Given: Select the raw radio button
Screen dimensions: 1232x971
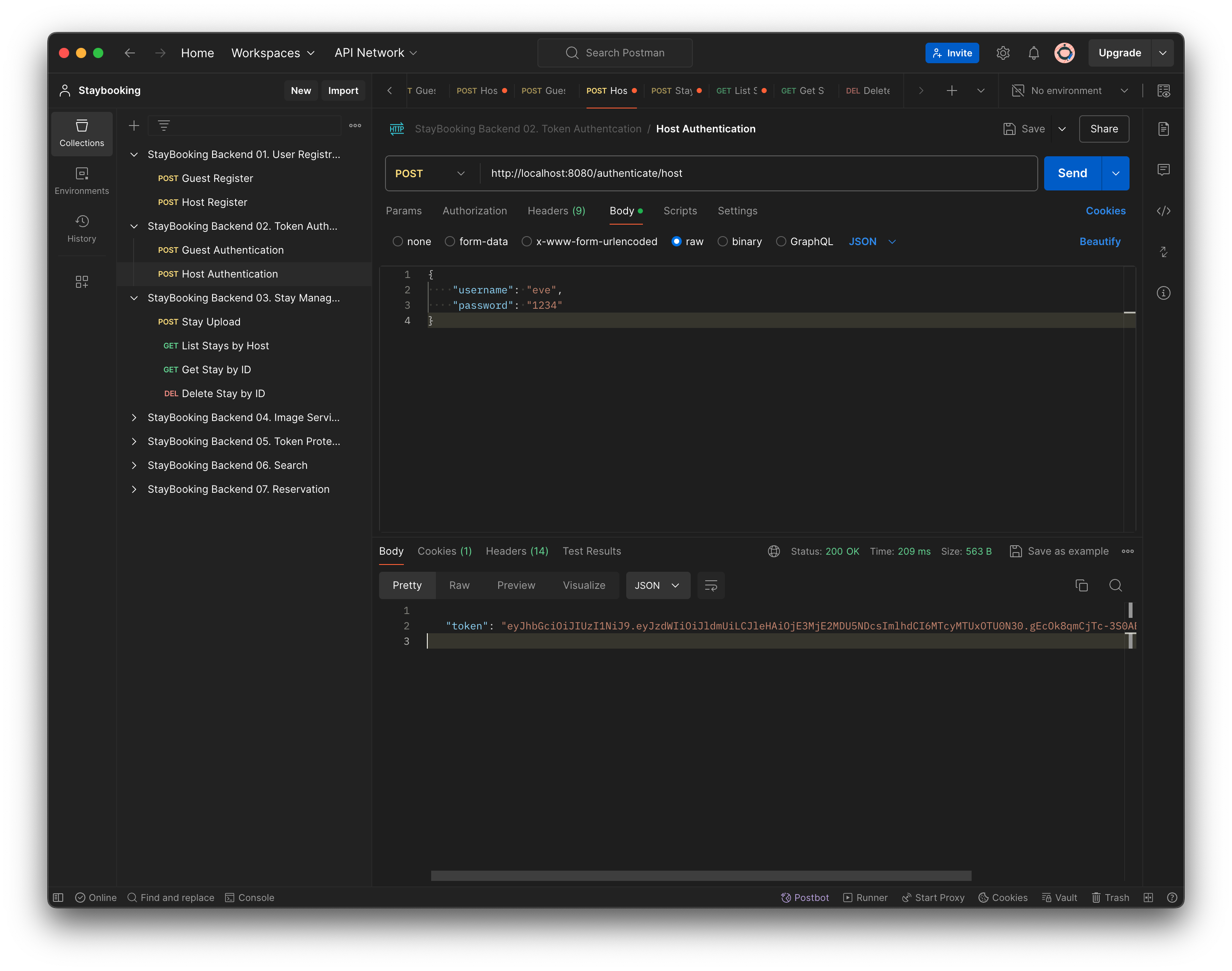Looking at the screenshot, I should tap(677, 241).
